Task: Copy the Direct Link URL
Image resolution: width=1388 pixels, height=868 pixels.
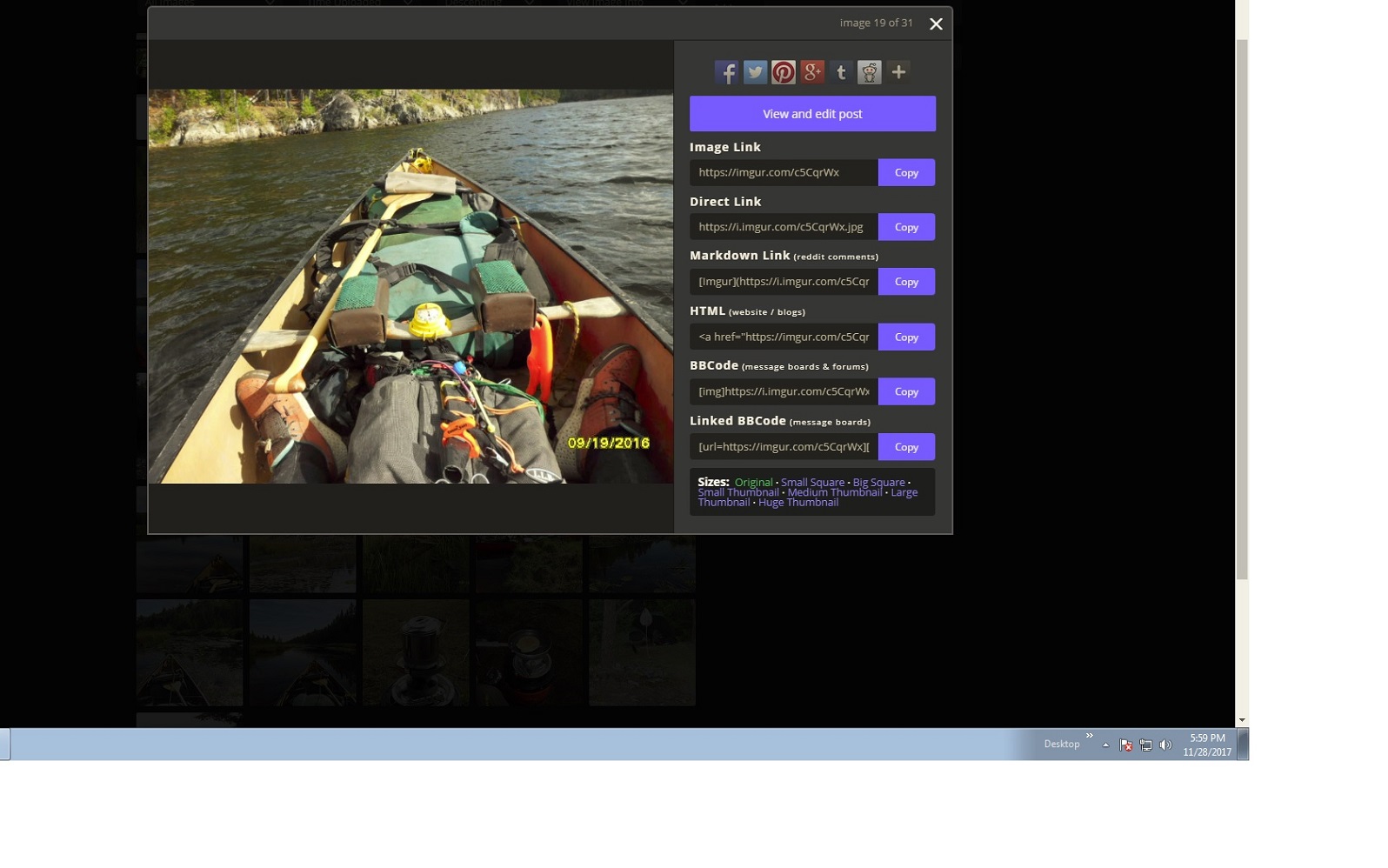Action: [906, 227]
